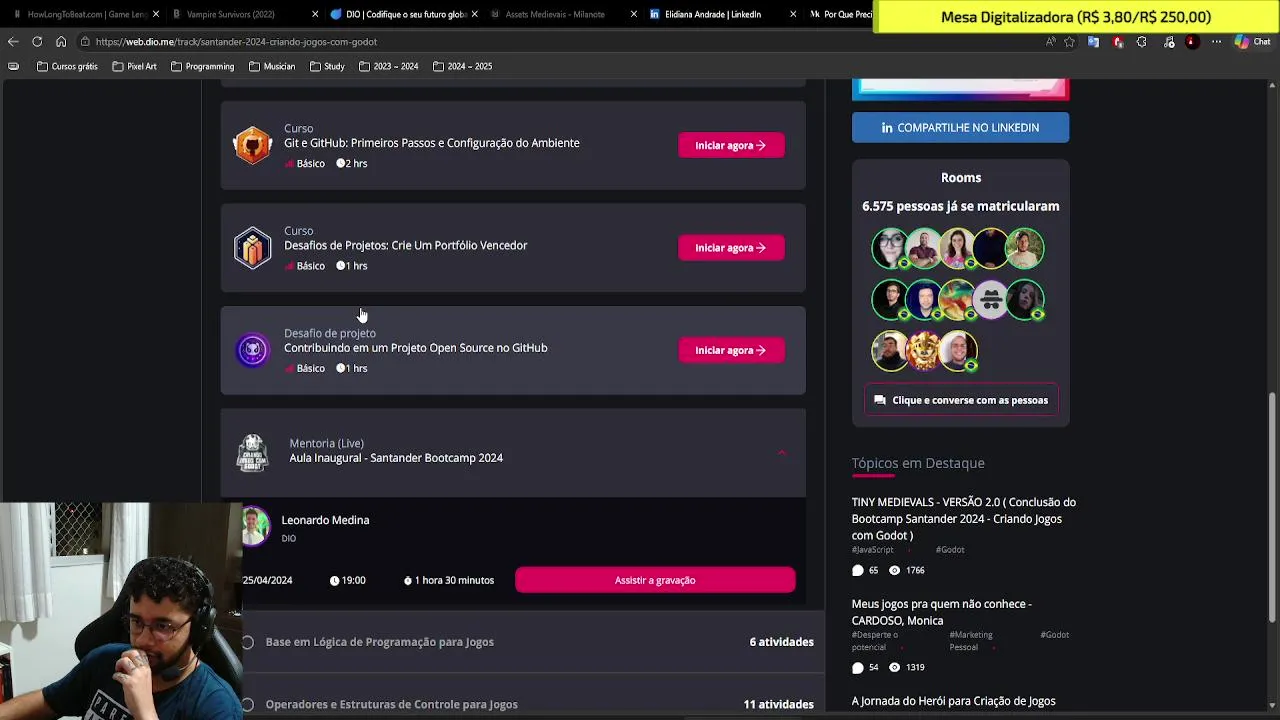Open the Cursos grátis bookmark folder
1280x720 pixels.
pyautogui.click(x=67, y=66)
